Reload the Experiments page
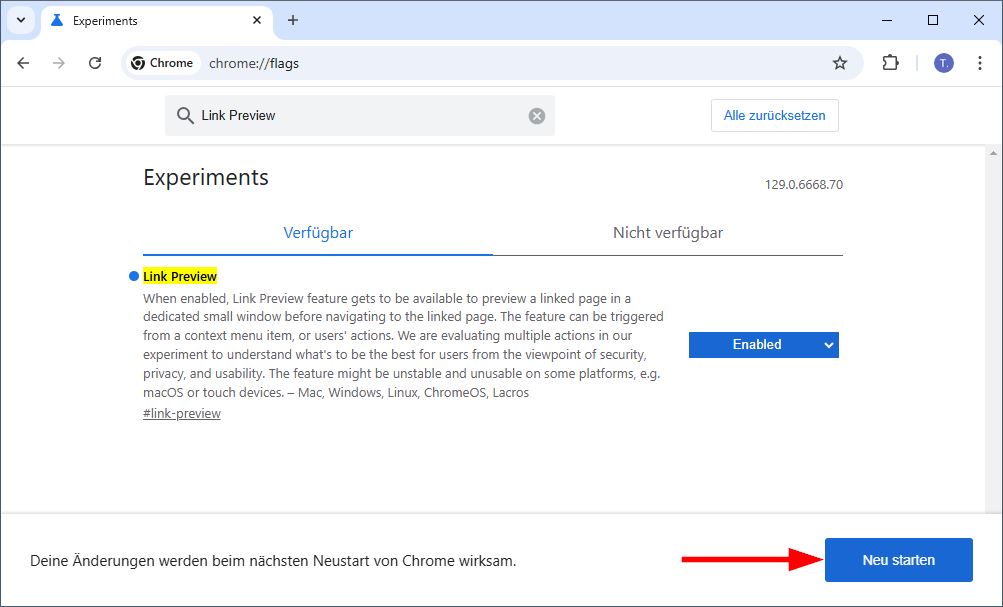The width and height of the screenshot is (1003, 607). (x=95, y=62)
